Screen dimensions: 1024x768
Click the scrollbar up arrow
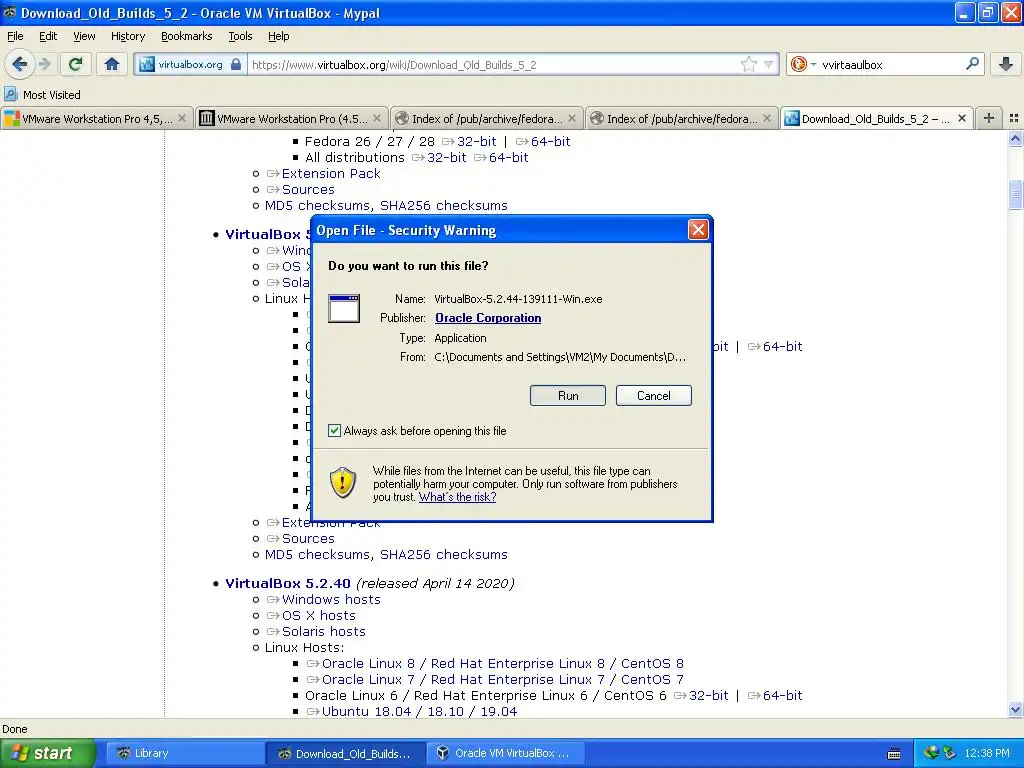click(x=1015, y=138)
